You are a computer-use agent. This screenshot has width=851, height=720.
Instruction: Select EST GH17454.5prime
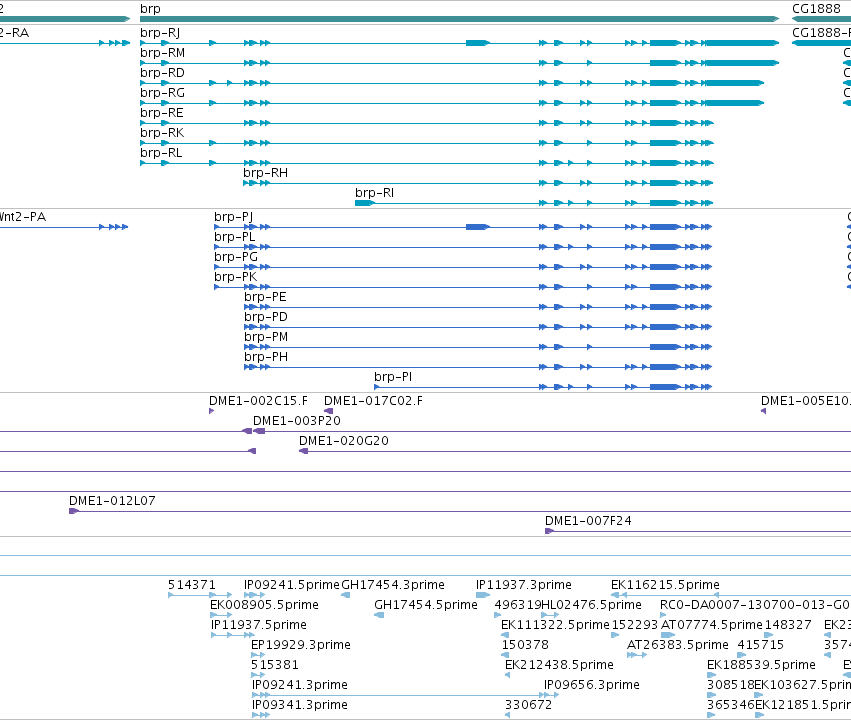tap(426, 605)
